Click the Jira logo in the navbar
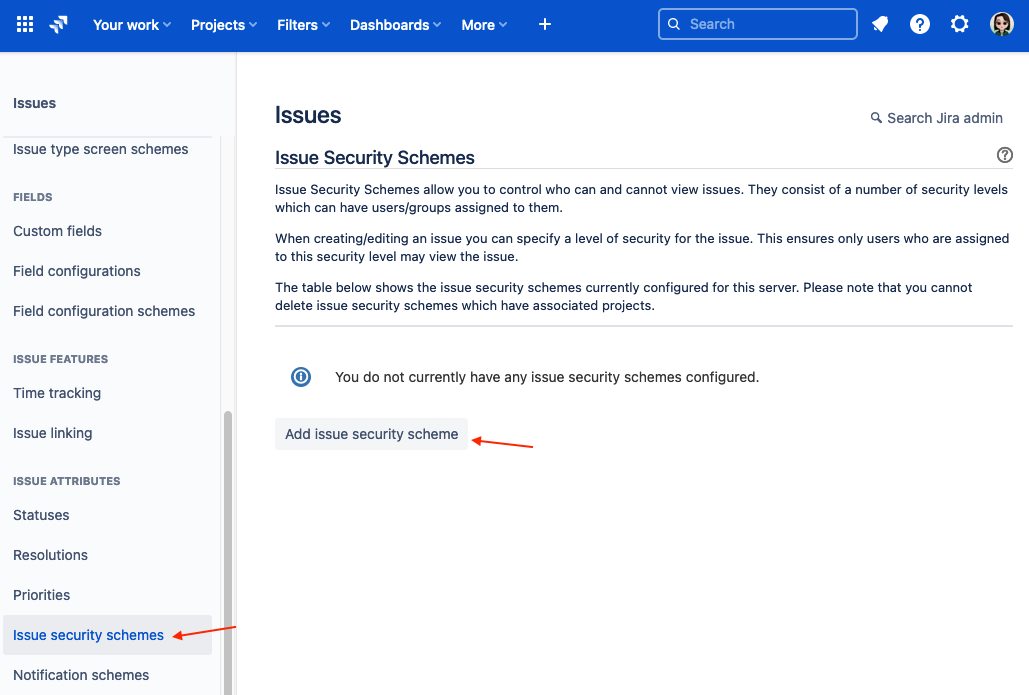Viewport: 1029px width, 695px height. (57, 24)
